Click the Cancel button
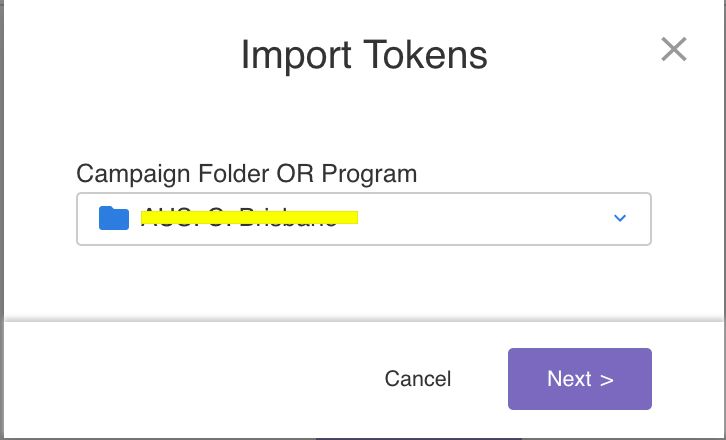The height and width of the screenshot is (440, 726). (x=418, y=379)
